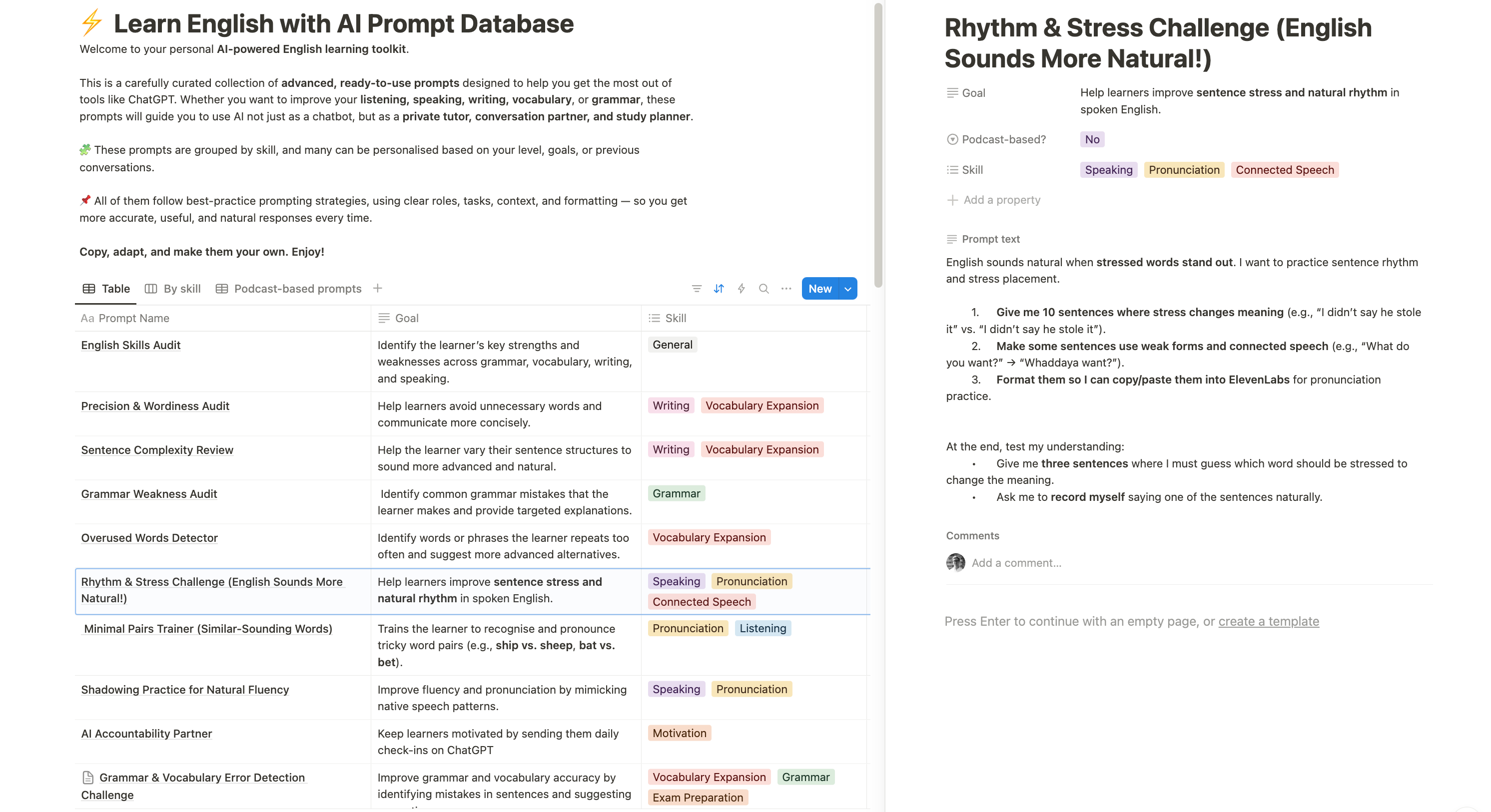Click Add a property

(1001, 200)
